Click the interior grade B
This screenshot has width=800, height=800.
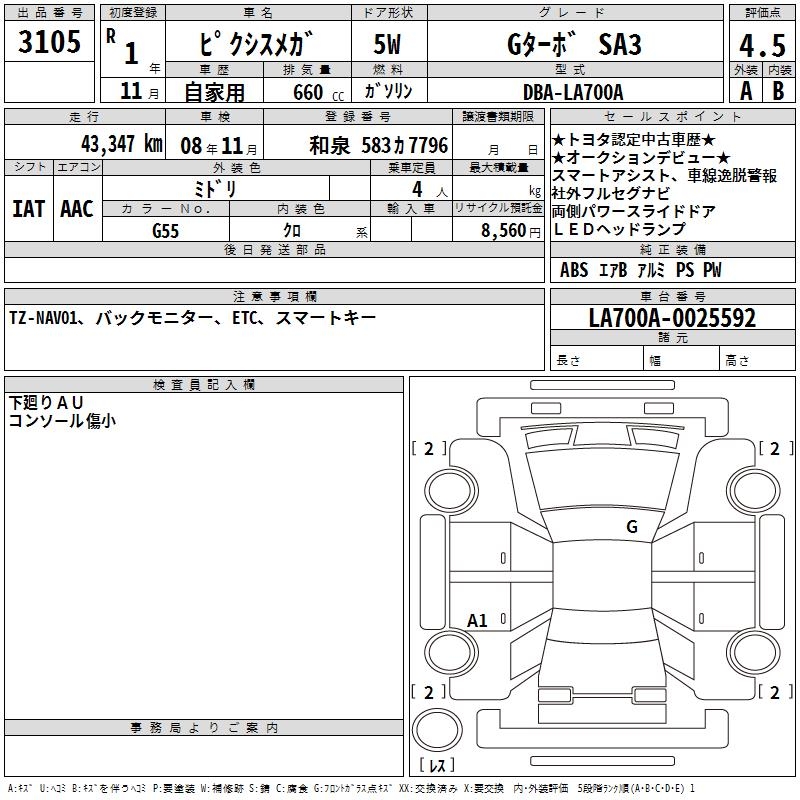coord(778,91)
